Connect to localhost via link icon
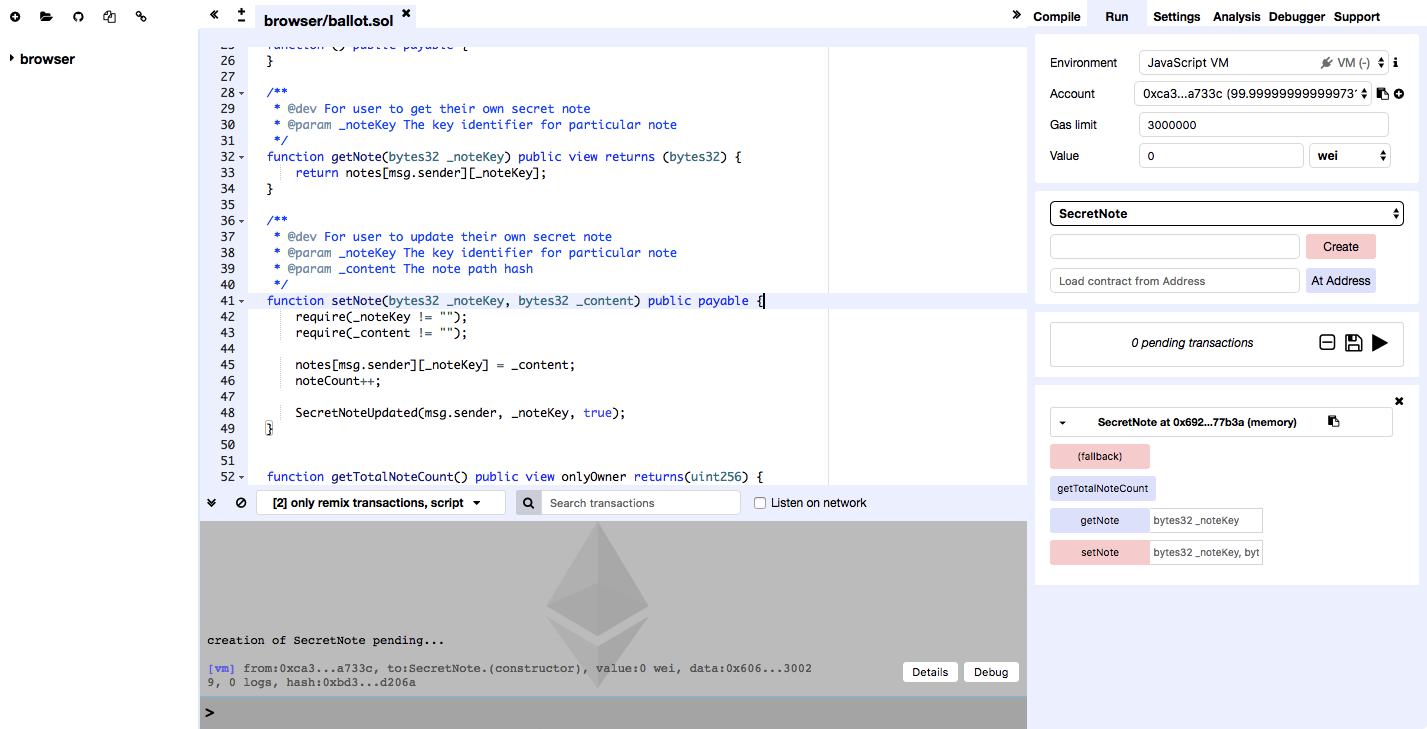The image size is (1427, 729). click(x=141, y=16)
